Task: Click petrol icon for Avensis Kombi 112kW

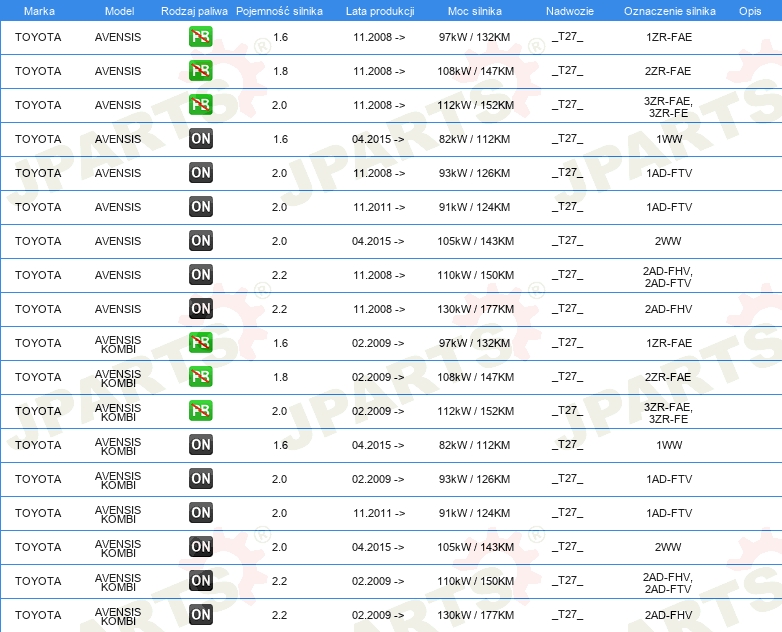Action: click(x=200, y=411)
